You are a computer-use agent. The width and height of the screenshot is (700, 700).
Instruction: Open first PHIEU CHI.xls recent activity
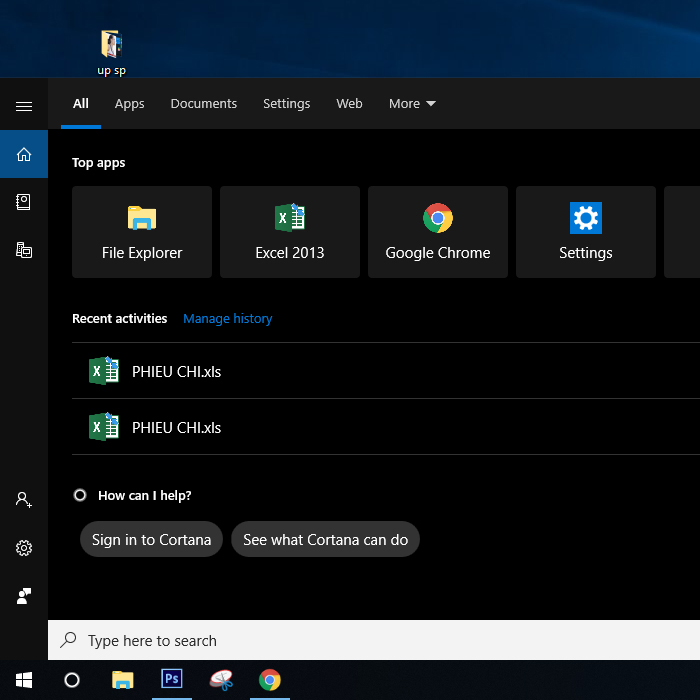click(x=386, y=371)
